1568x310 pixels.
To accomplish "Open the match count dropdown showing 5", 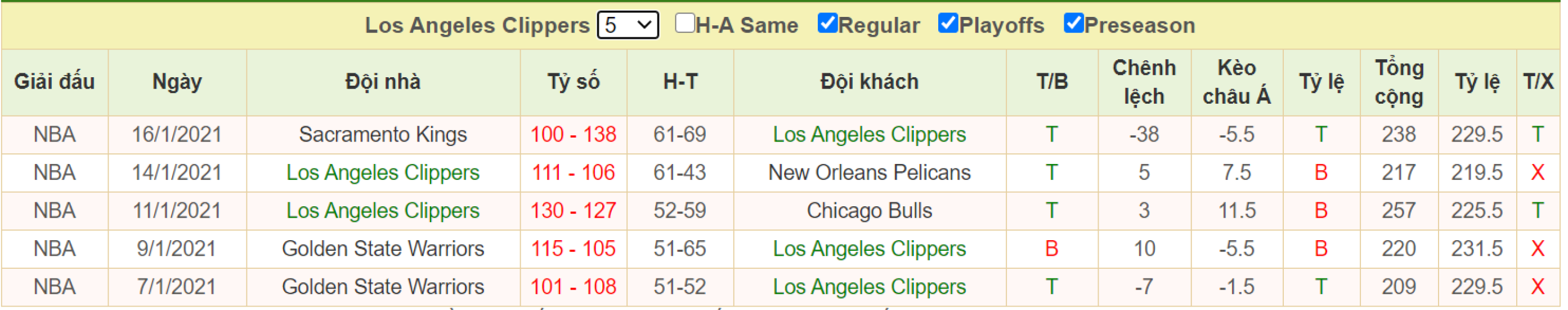I will click(628, 25).
